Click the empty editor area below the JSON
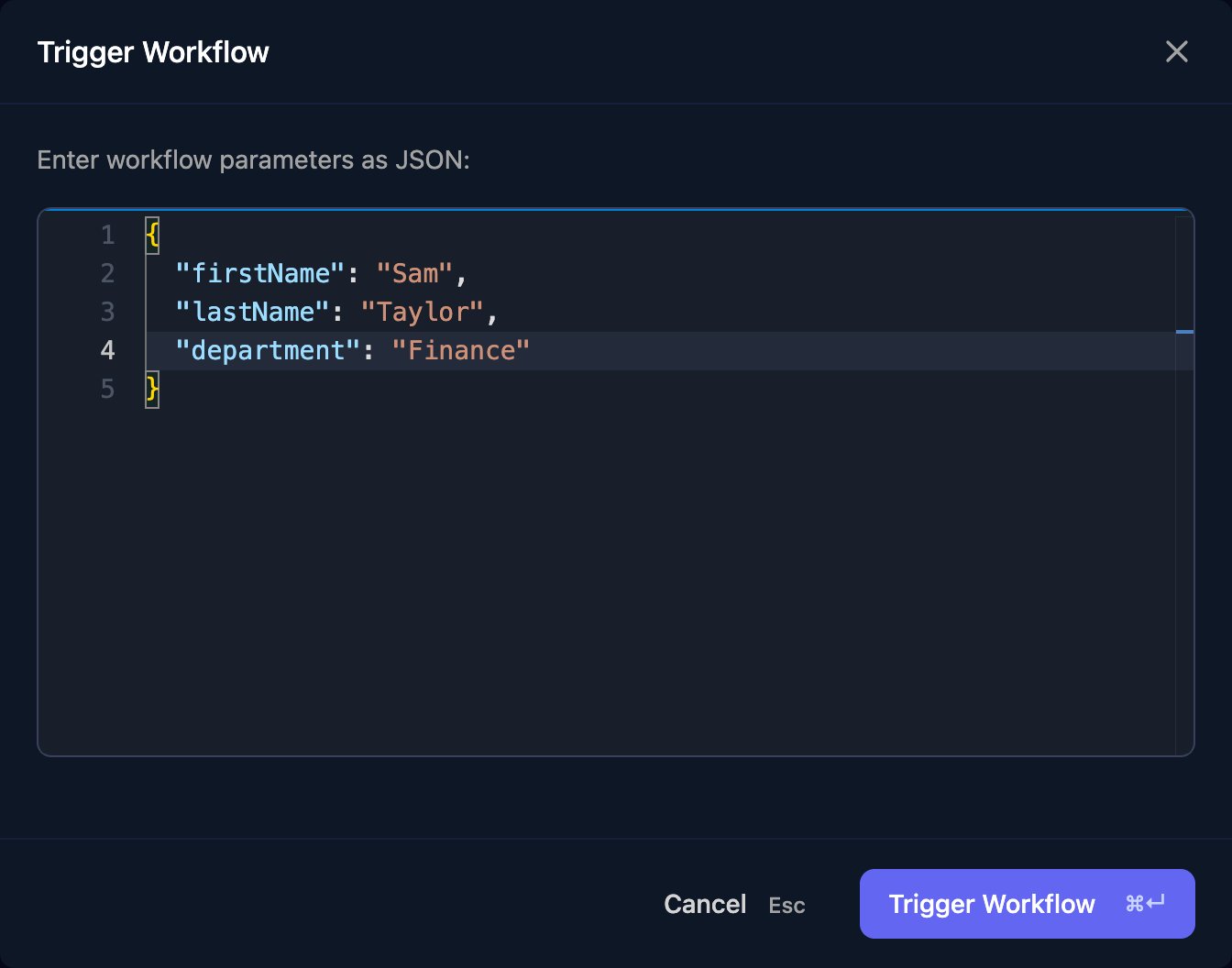This screenshot has width=1232, height=968. [660, 581]
